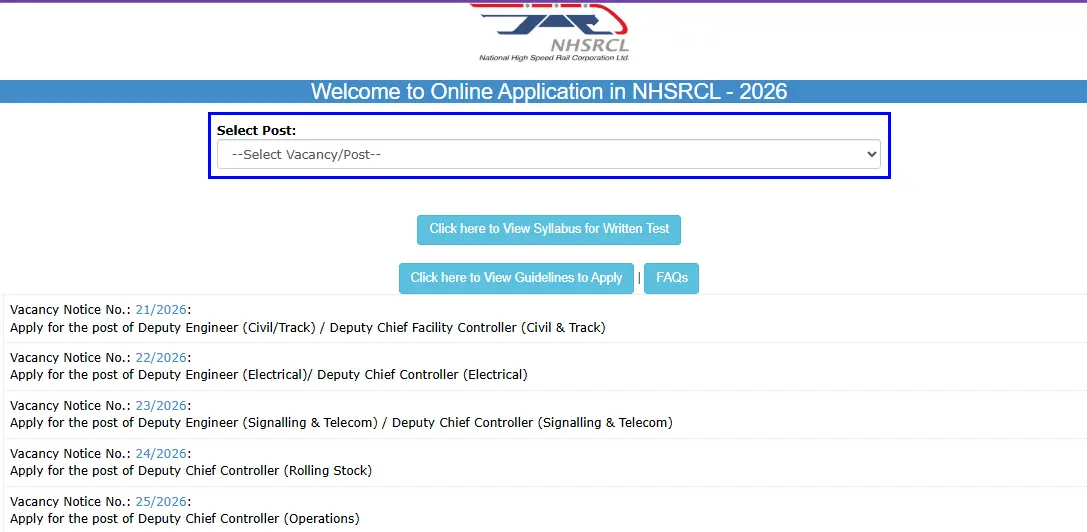Open vacancy notice 22/2026 link

click(161, 357)
